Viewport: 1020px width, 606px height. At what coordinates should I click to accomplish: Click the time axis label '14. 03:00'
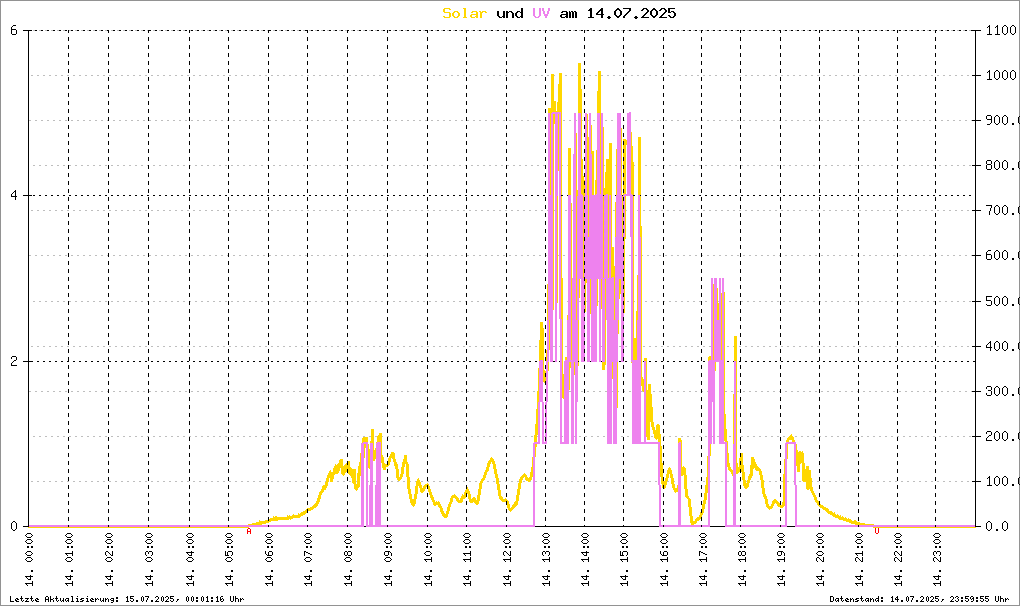pos(149,560)
